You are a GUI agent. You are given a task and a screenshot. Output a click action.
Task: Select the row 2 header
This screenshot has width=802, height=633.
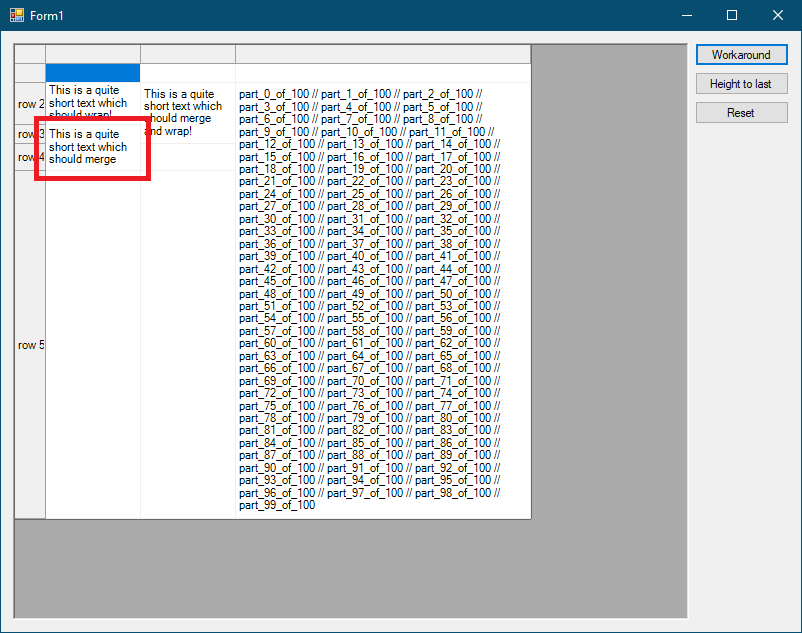[30, 104]
